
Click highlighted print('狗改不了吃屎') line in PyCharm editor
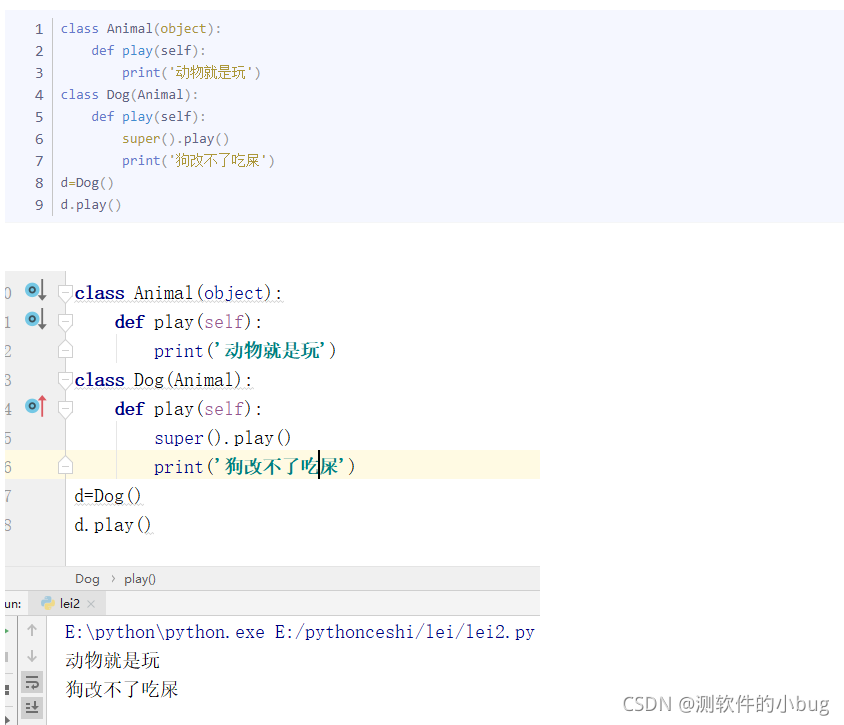pyautogui.click(x=254, y=467)
